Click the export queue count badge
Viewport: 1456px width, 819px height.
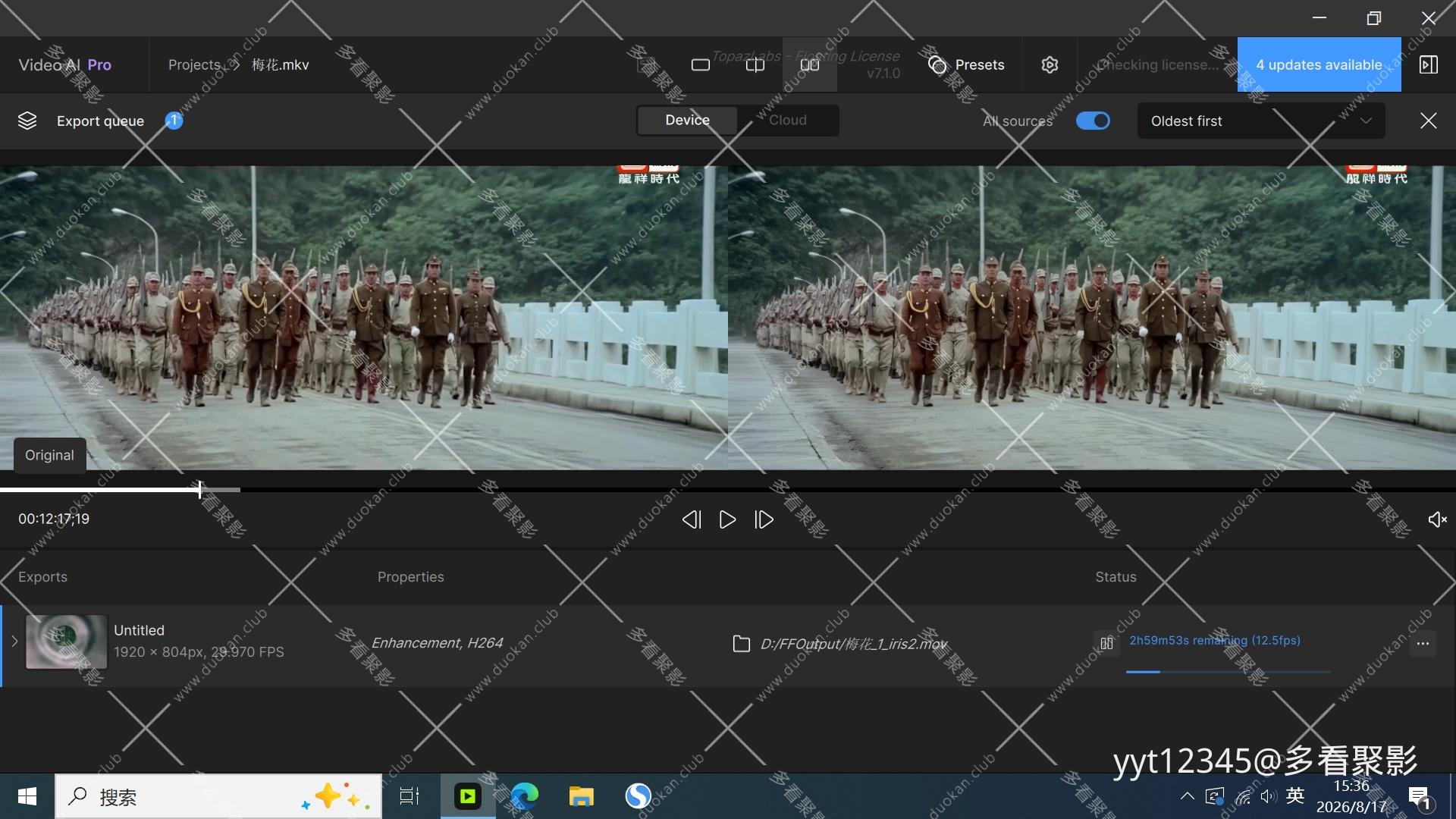point(174,121)
